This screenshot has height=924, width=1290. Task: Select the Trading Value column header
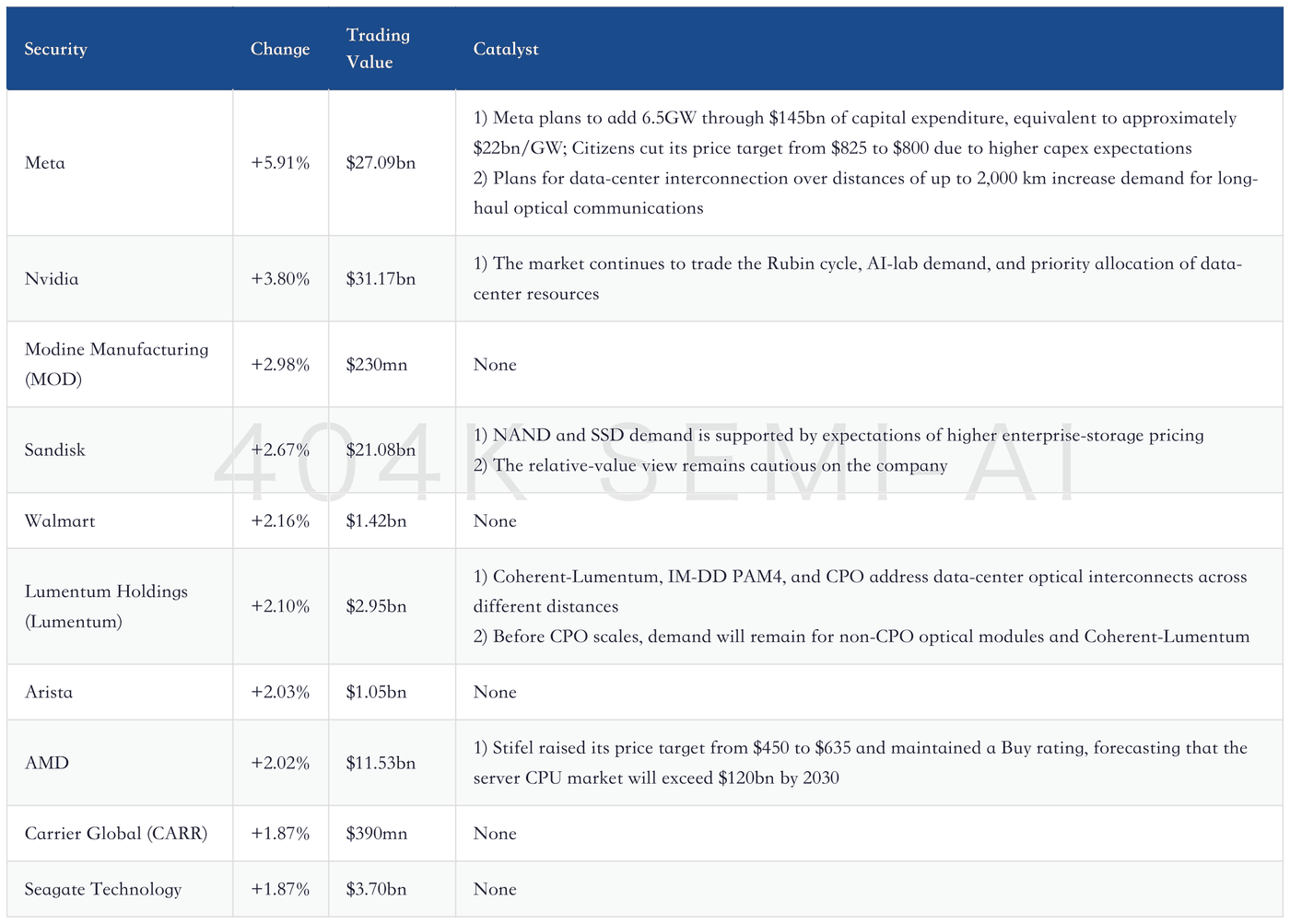click(x=378, y=49)
